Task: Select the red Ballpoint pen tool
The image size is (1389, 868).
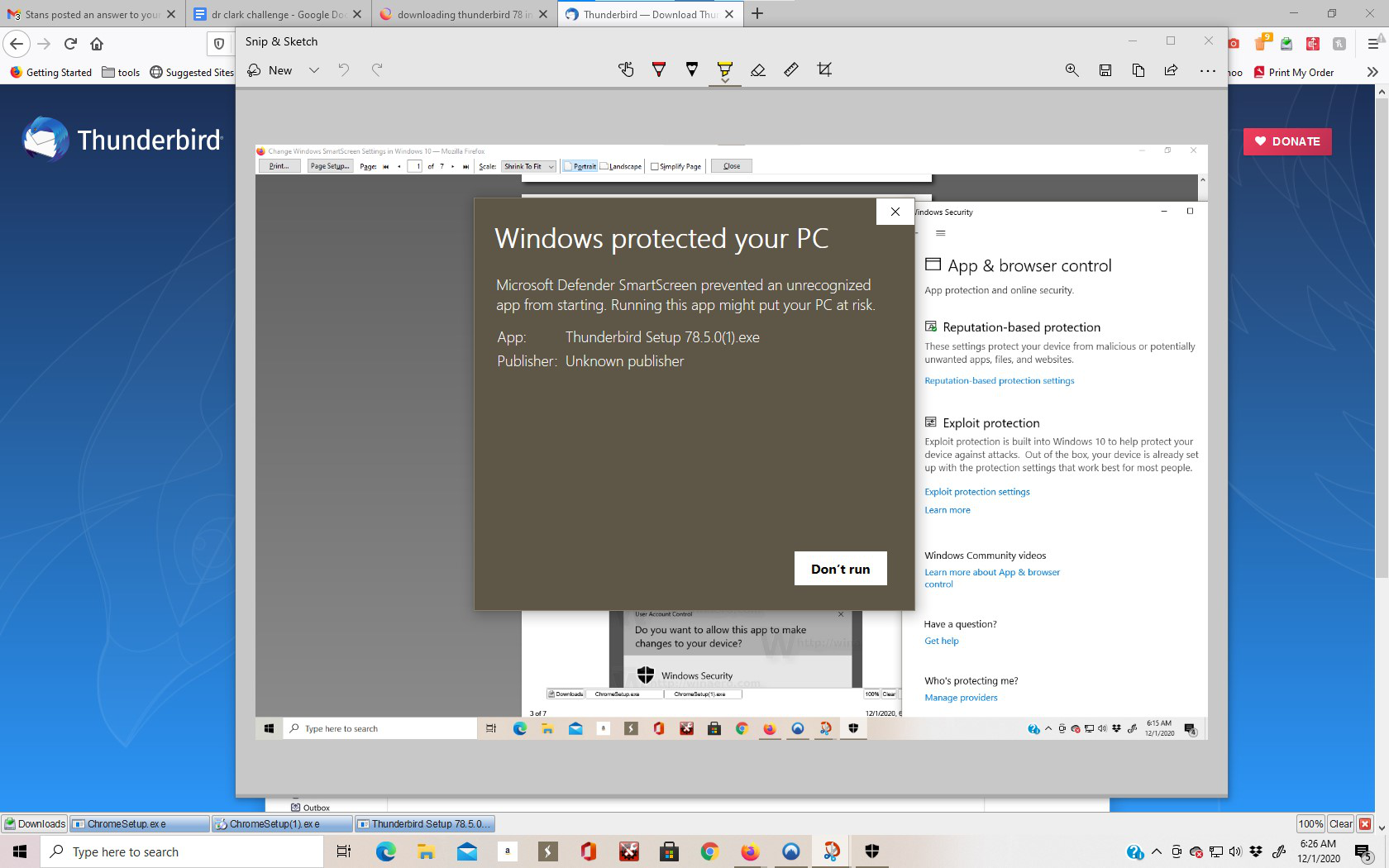Action: [x=659, y=70]
